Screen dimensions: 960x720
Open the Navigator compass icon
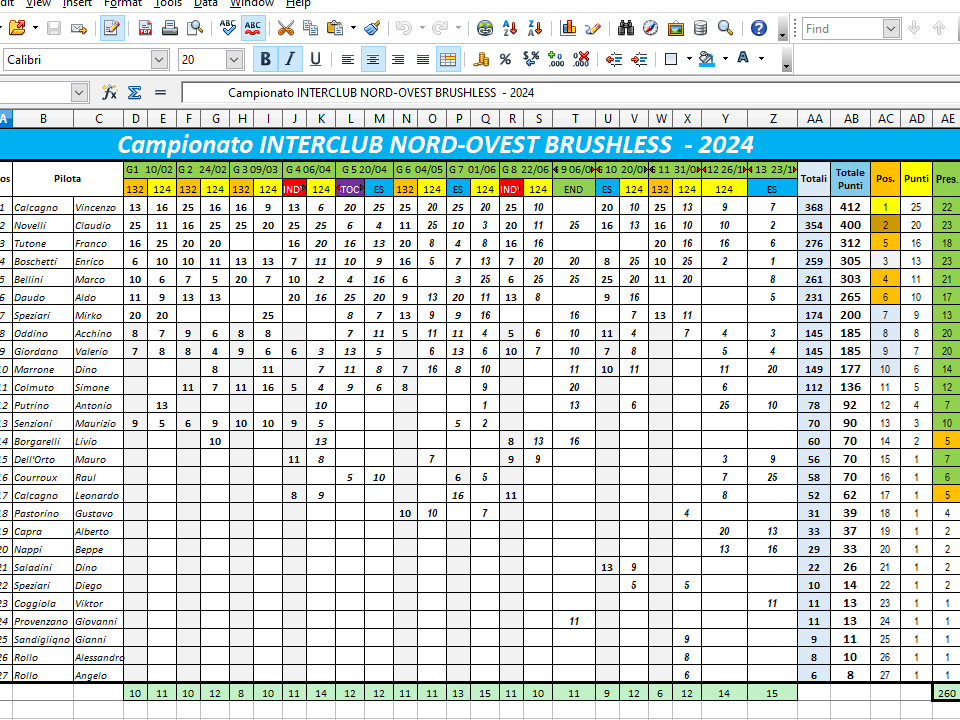coord(650,28)
